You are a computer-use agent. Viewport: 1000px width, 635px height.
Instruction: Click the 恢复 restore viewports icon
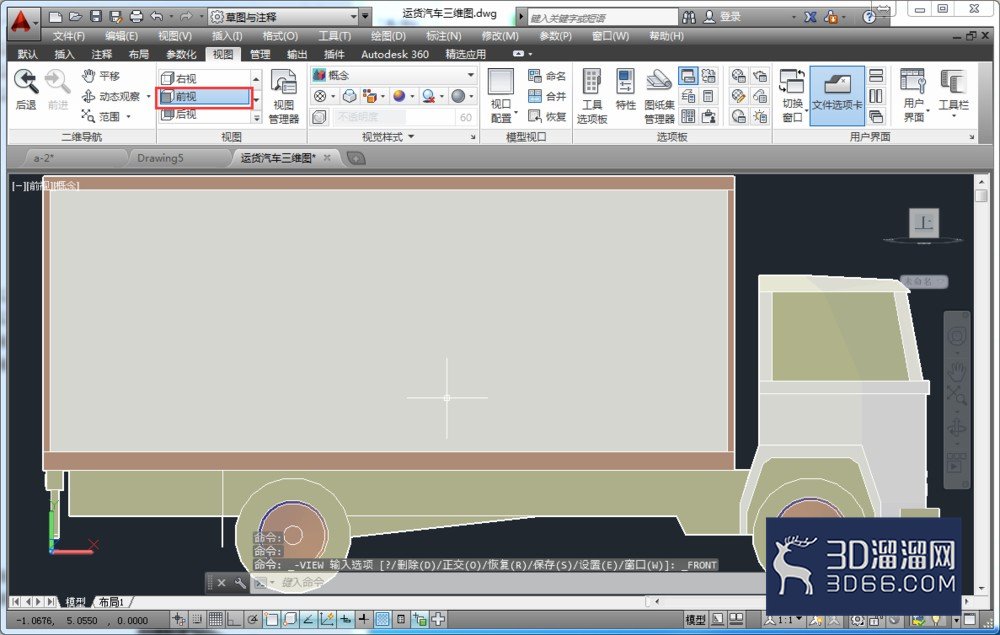[534, 116]
